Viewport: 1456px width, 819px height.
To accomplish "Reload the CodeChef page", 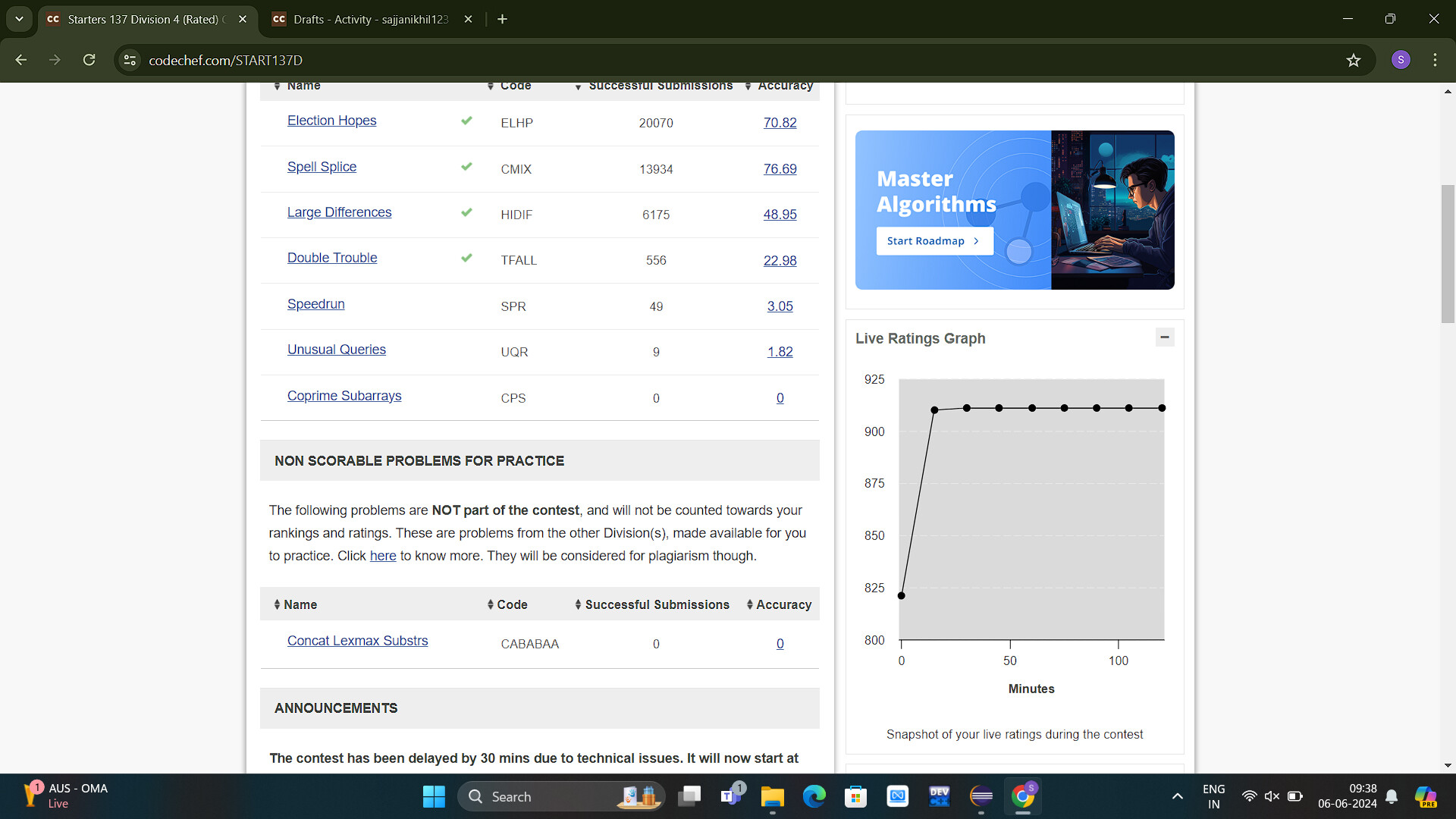I will click(x=89, y=60).
